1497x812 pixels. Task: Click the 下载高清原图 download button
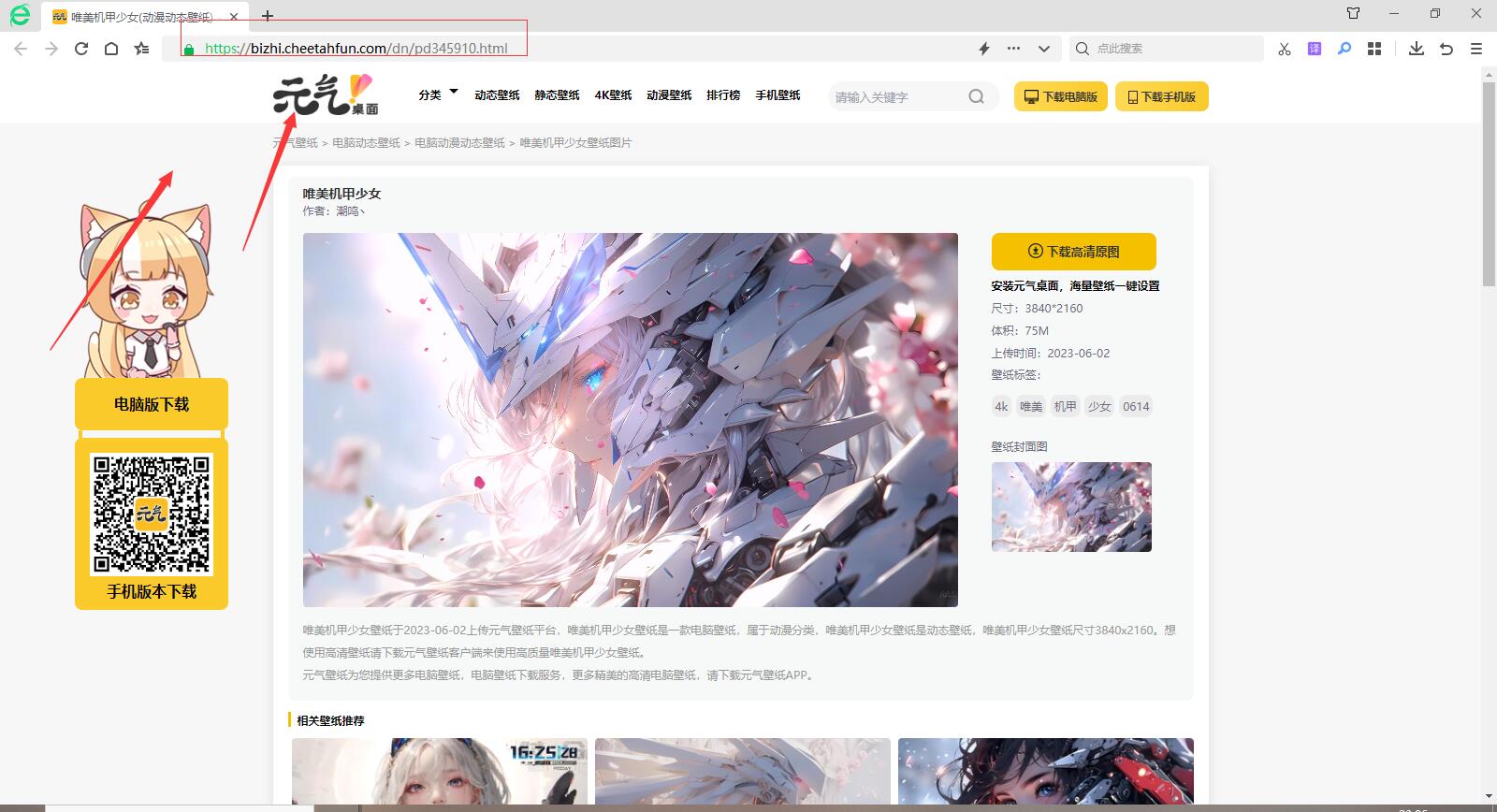[x=1073, y=252]
